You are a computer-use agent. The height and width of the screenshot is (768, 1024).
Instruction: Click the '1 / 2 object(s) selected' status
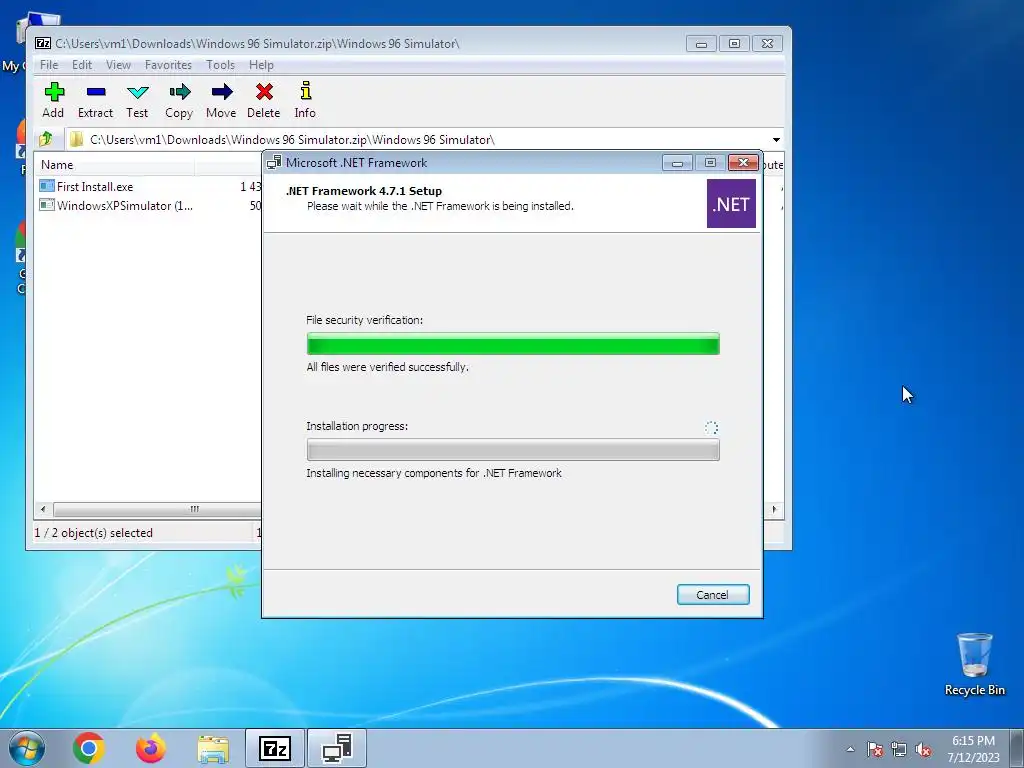(x=93, y=532)
